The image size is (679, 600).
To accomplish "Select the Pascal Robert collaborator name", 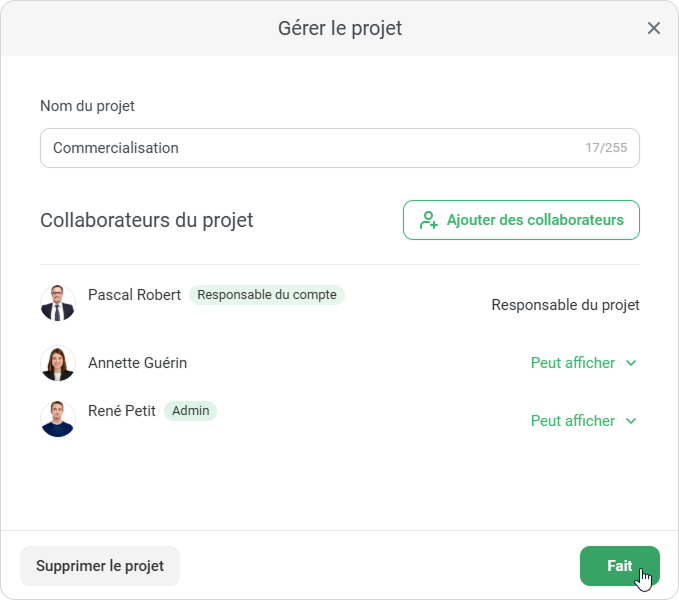I will click(134, 295).
